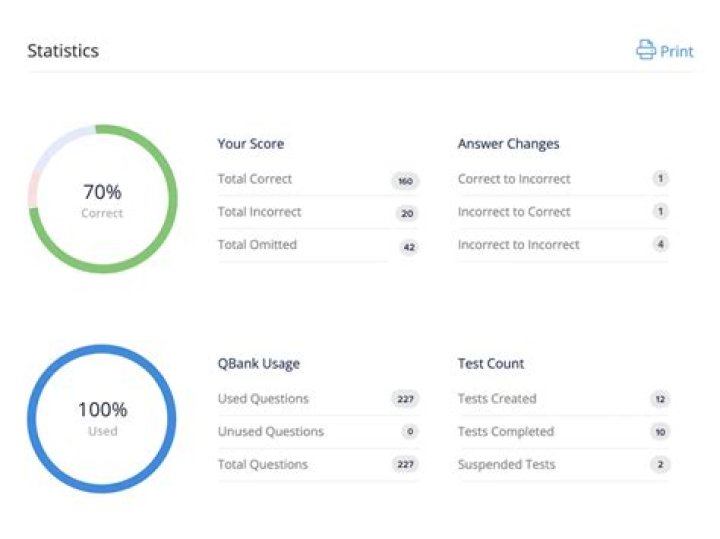The width and height of the screenshot is (720, 539).
Task: Click the Print link text
Action: coord(676,51)
